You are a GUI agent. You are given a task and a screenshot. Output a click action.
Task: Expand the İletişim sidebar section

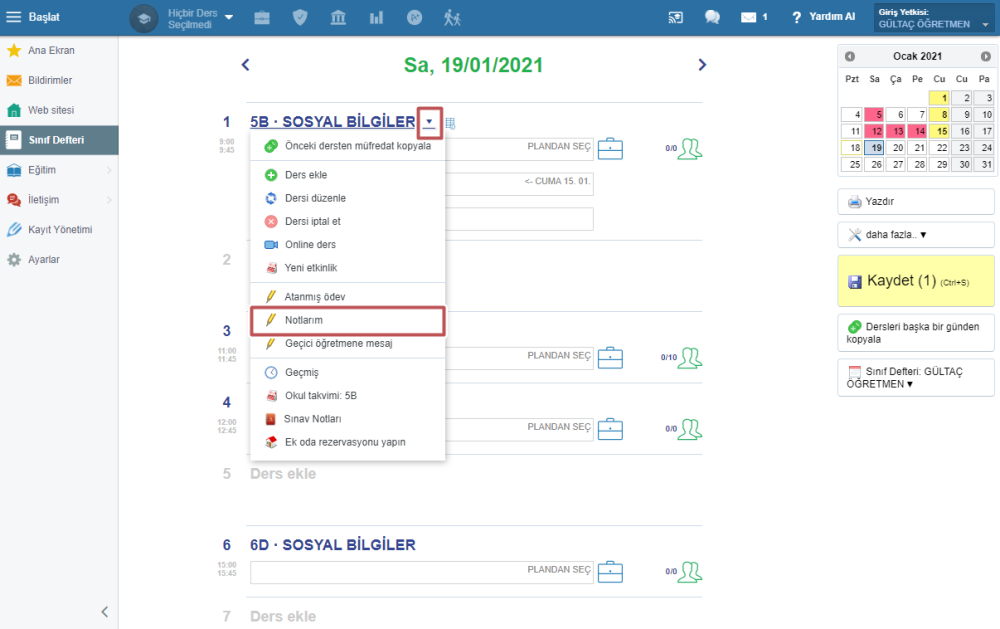[x=59, y=200]
